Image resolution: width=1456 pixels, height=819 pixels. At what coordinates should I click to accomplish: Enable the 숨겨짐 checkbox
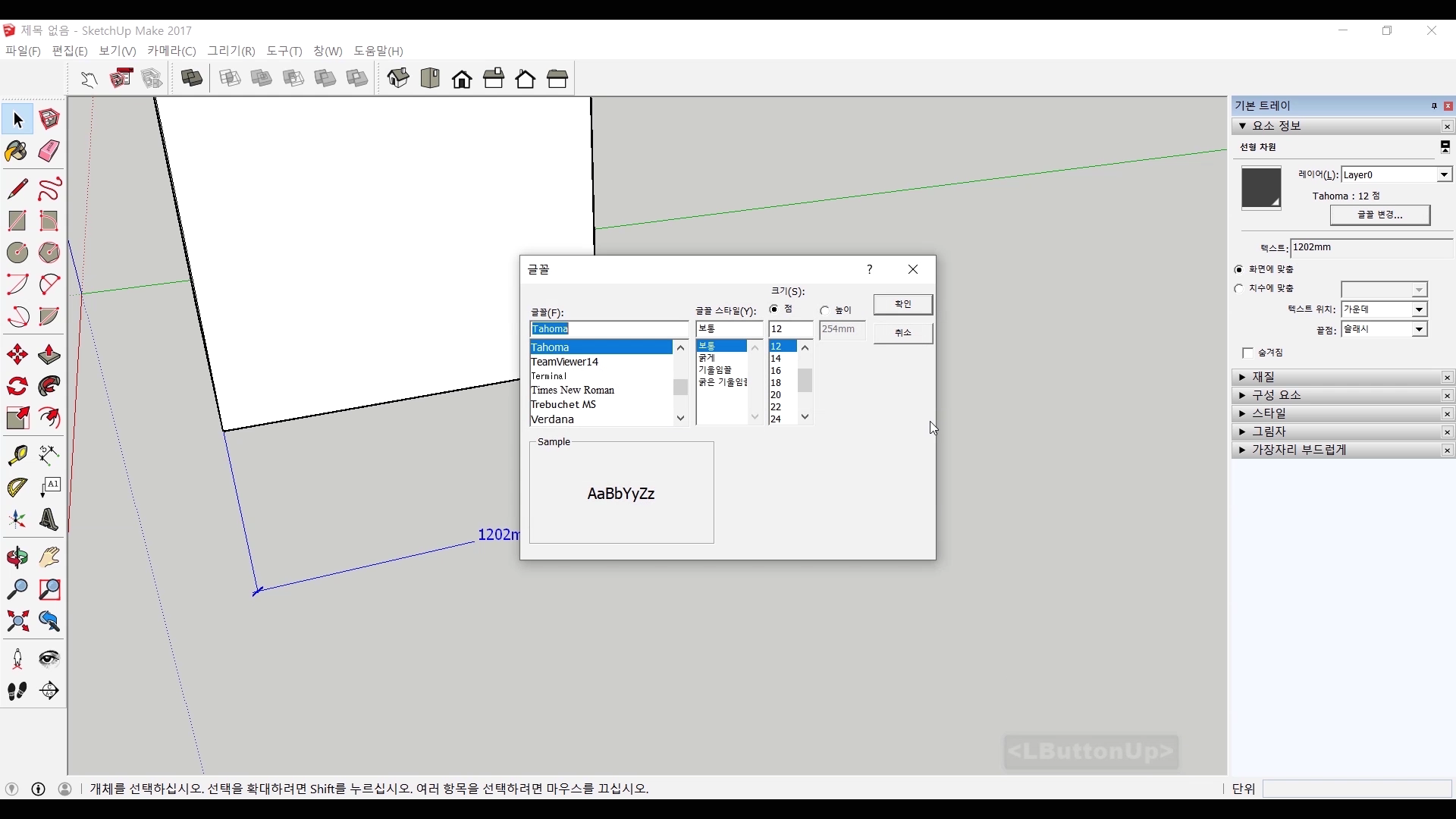pos(1247,353)
